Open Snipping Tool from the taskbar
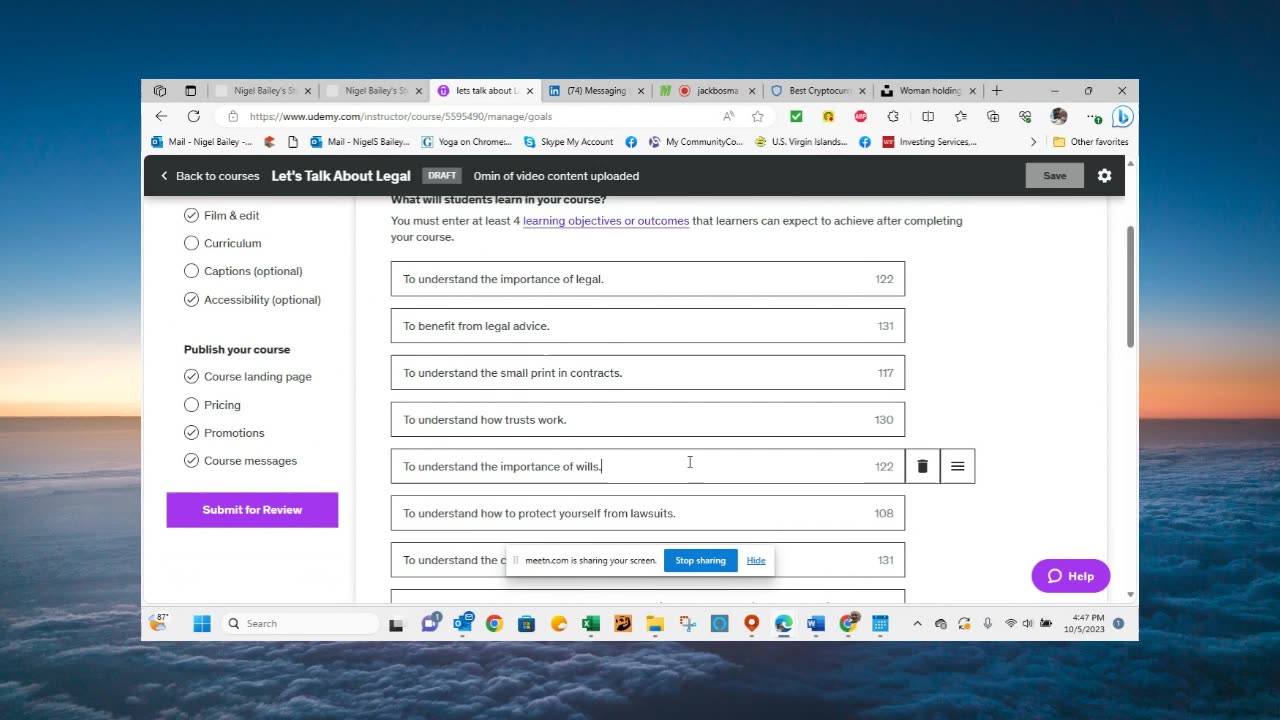This screenshot has height=720, width=1280. 687,623
